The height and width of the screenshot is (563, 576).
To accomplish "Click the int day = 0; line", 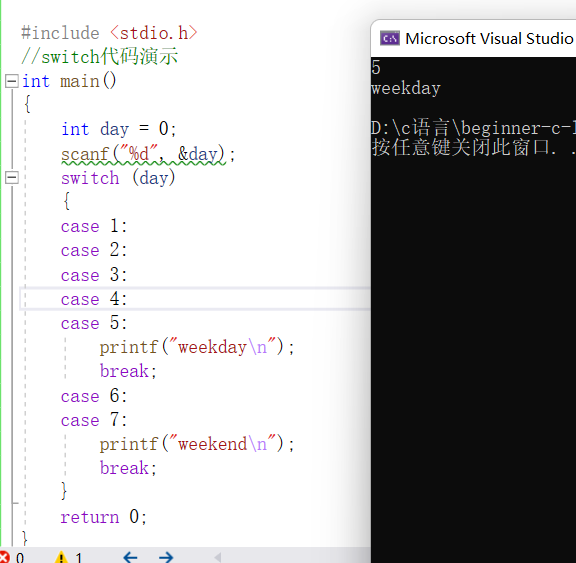I will 119,129.
